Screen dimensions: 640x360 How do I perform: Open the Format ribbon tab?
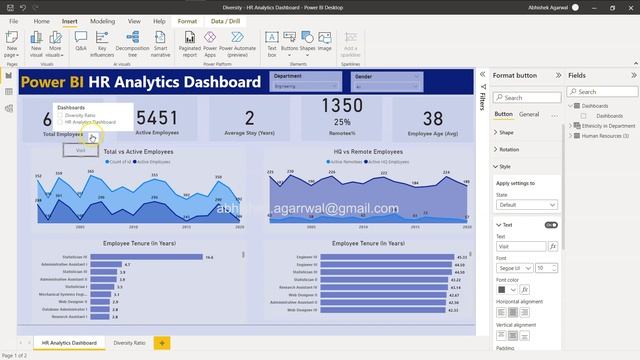pos(187,21)
